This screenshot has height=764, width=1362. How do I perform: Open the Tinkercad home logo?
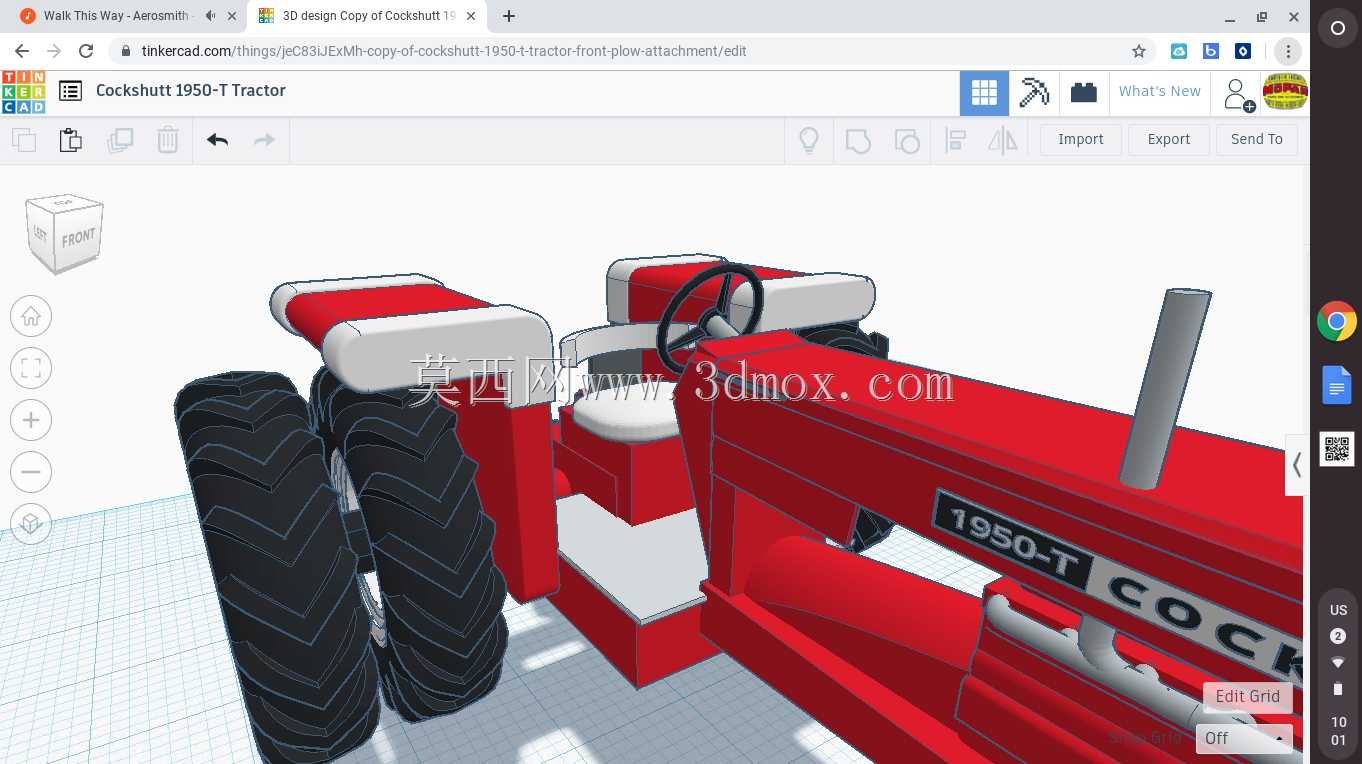24,92
